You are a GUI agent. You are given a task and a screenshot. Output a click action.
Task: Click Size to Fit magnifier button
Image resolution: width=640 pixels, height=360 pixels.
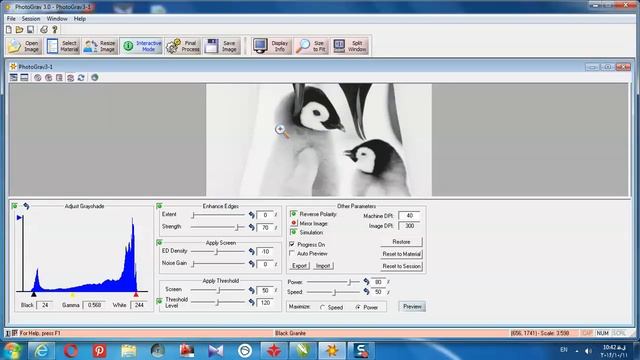(311, 46)
